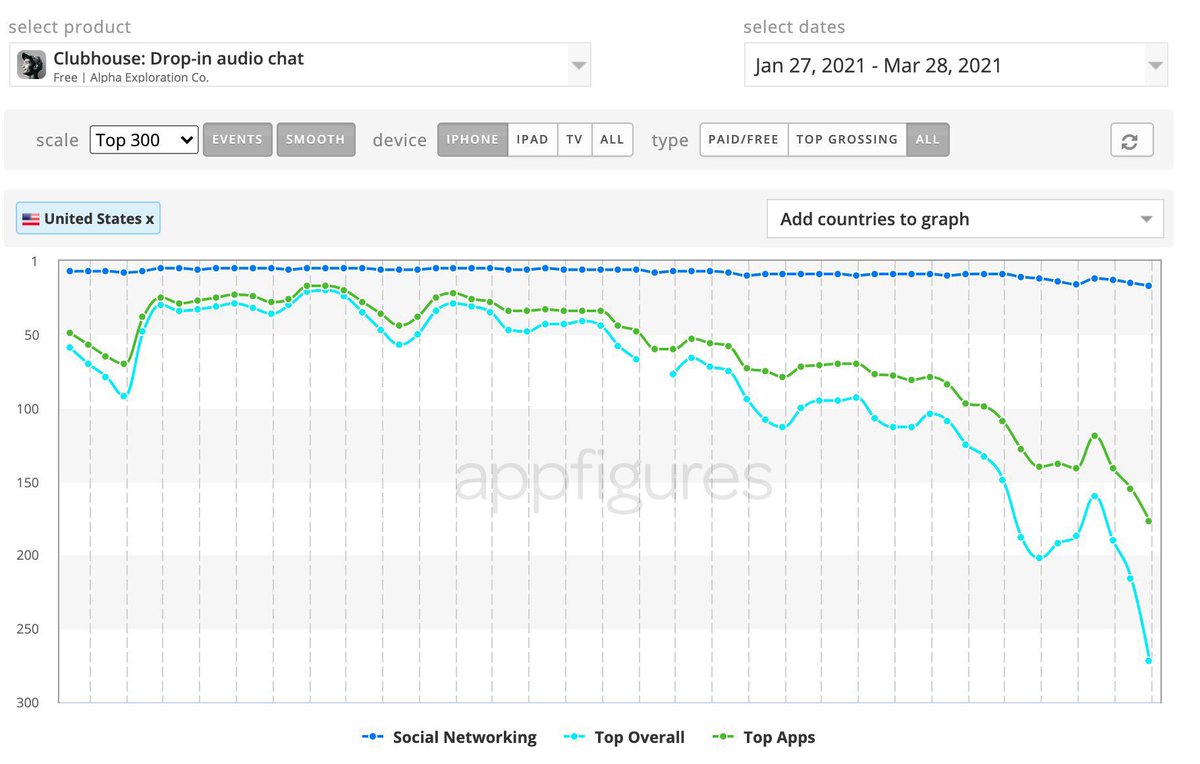The image size is (1200, 764).
Task: Toggle the SMOOTH button
Action: coord(315,140)
